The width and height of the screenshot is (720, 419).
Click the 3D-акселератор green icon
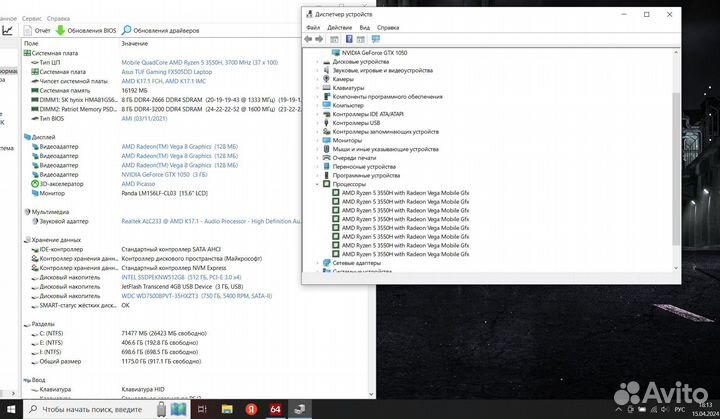pyautogui.click(x=35, y=184)
